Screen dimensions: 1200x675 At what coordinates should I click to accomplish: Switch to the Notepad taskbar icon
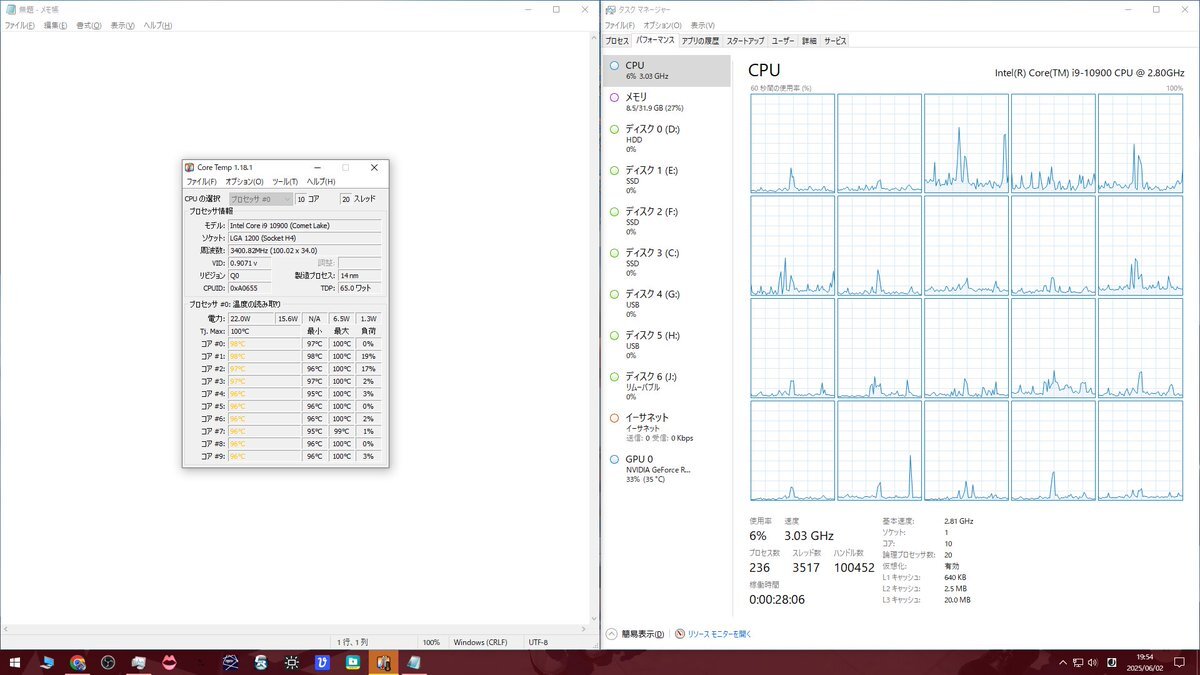pos(413,662)
